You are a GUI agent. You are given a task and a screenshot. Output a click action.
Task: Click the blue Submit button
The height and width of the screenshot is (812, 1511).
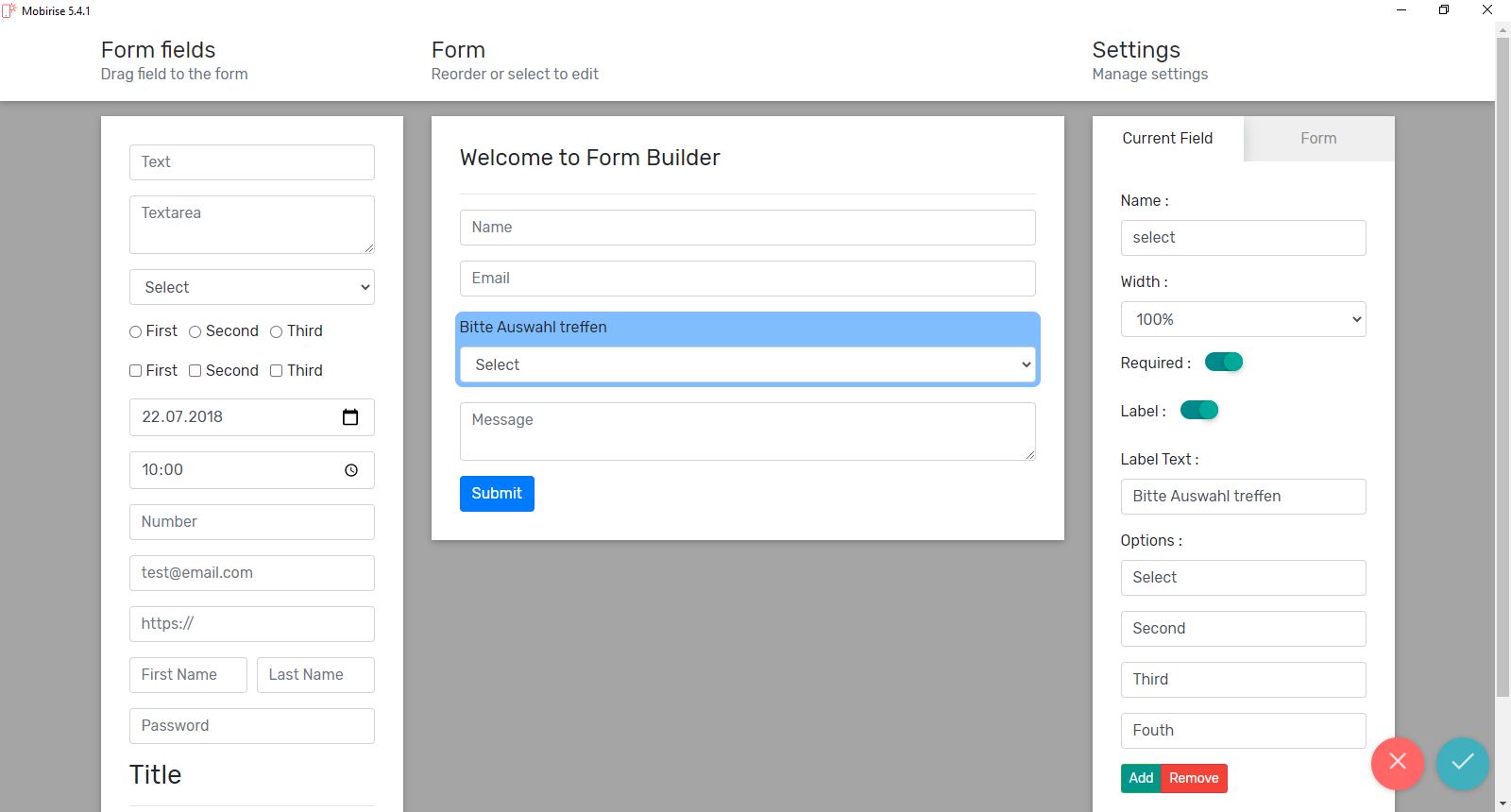point(497,494)
